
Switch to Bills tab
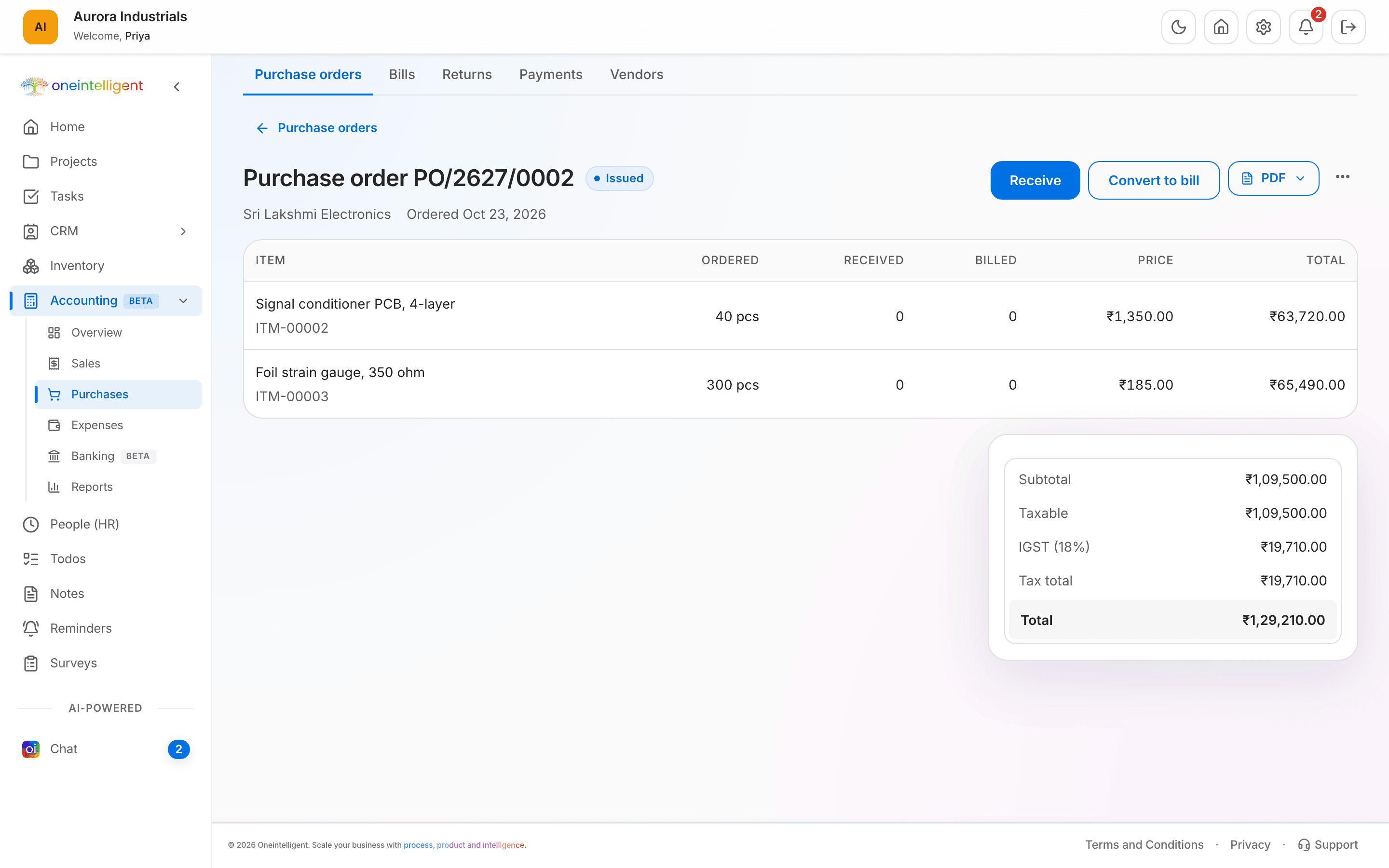coord(402,75)
